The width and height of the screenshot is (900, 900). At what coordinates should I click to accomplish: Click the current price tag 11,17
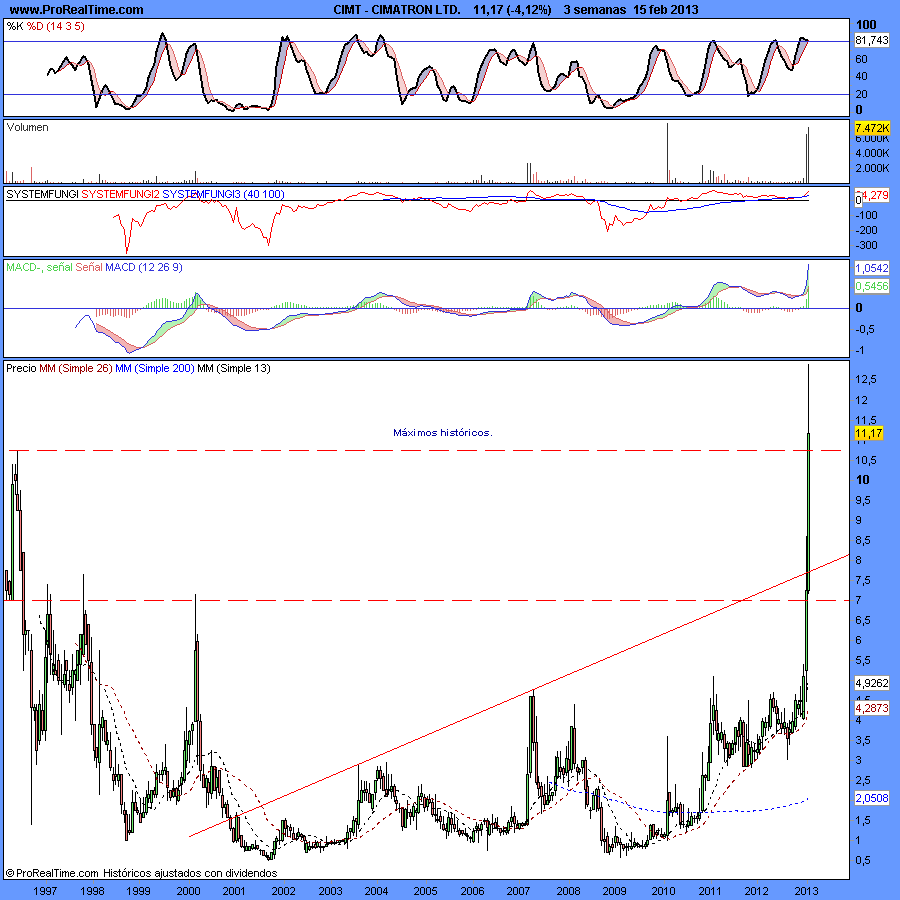pyautogui.click(x=869, y=433)
